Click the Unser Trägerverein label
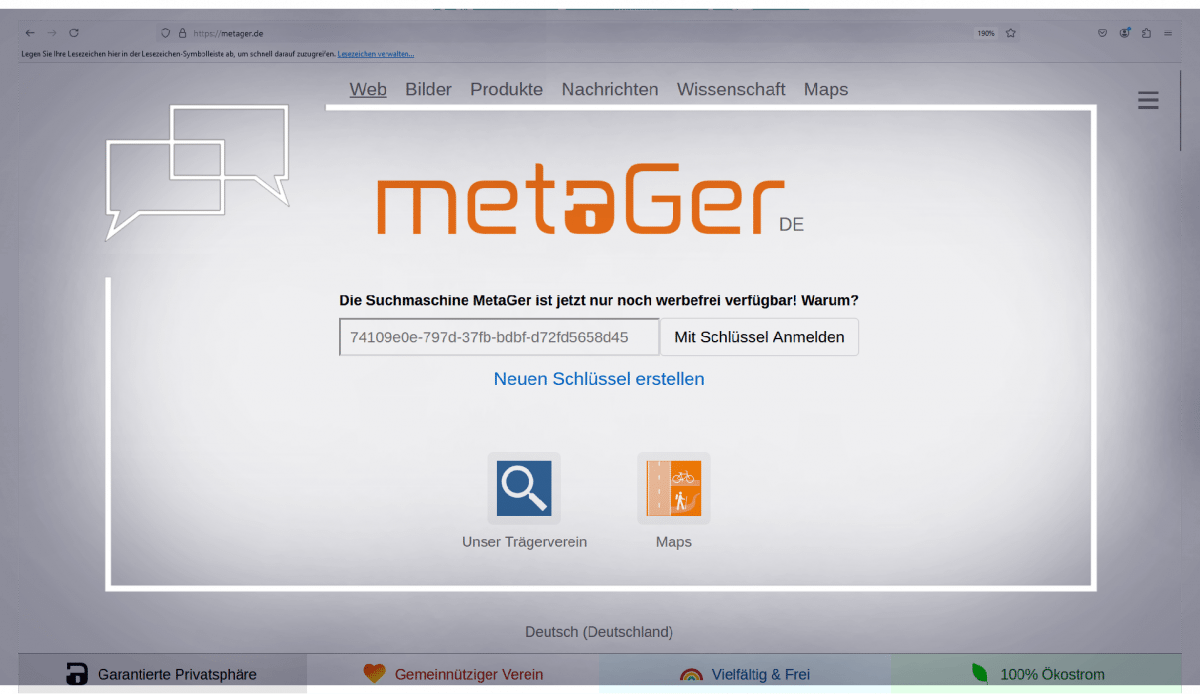Screen dimensions: 1200x694 point(524,542)
